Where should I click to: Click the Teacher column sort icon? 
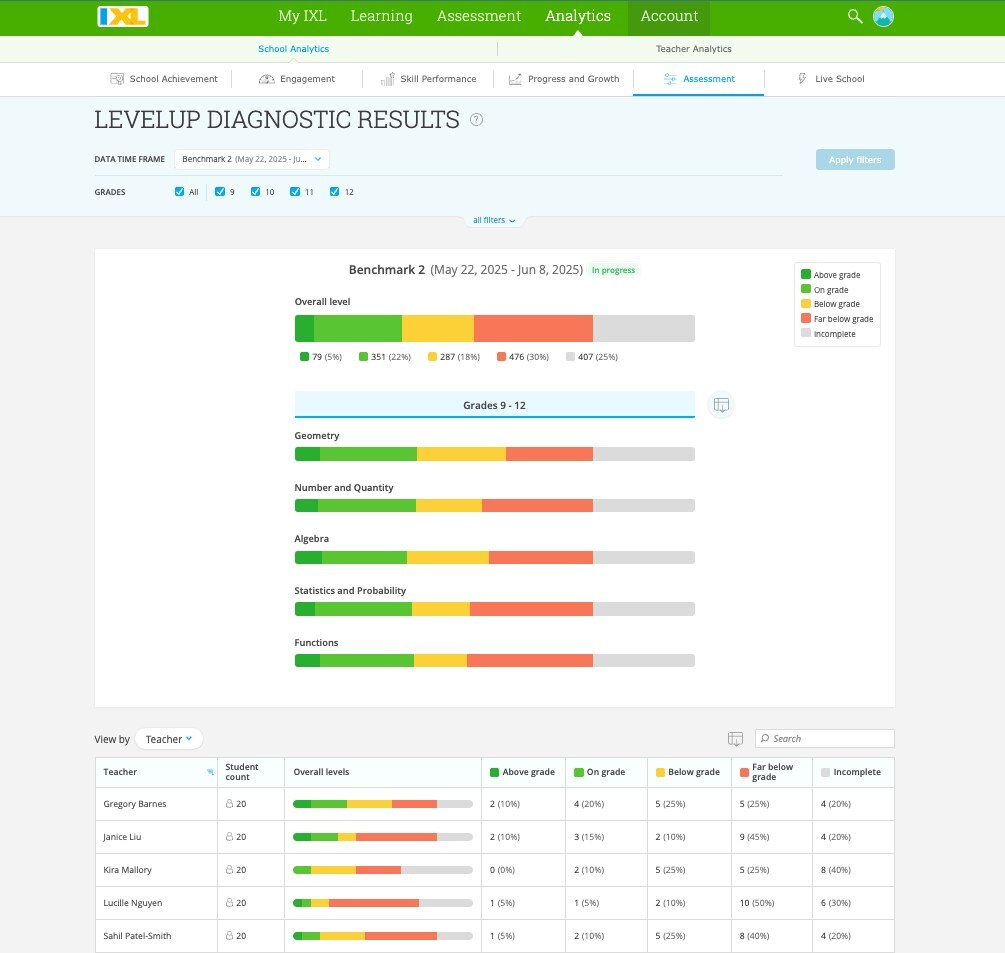210,772
